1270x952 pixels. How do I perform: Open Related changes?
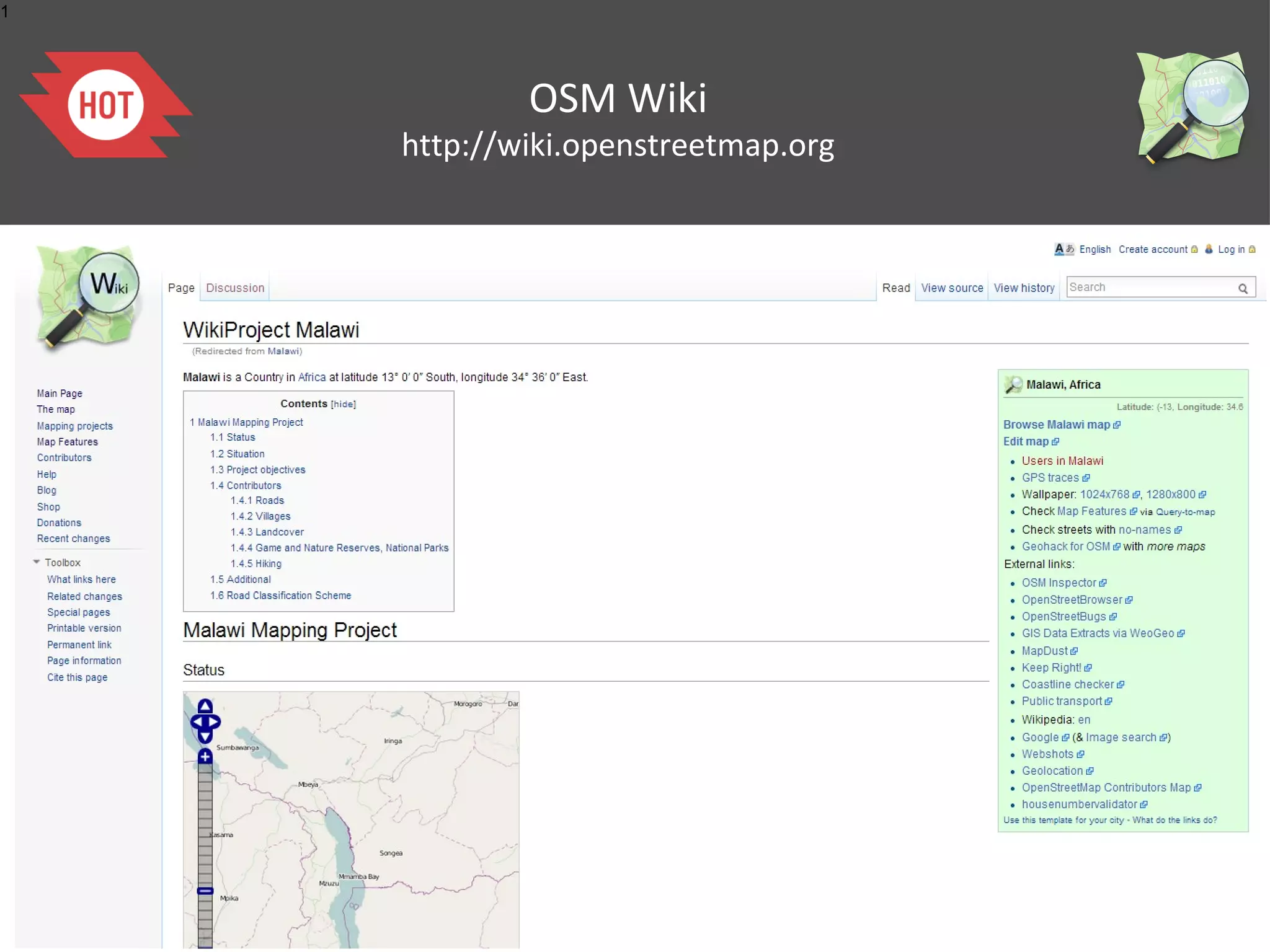[x=84, y=596]
